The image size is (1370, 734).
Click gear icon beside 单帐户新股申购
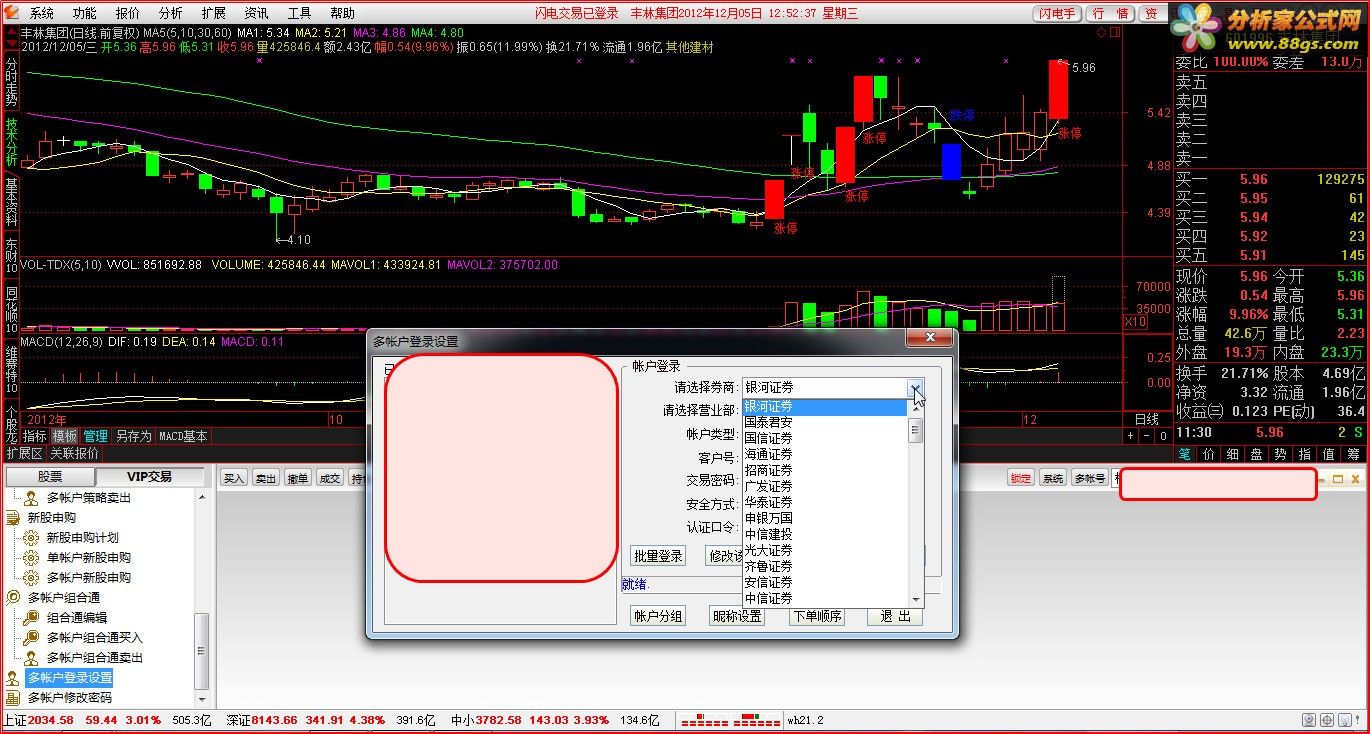pos(31,558)
